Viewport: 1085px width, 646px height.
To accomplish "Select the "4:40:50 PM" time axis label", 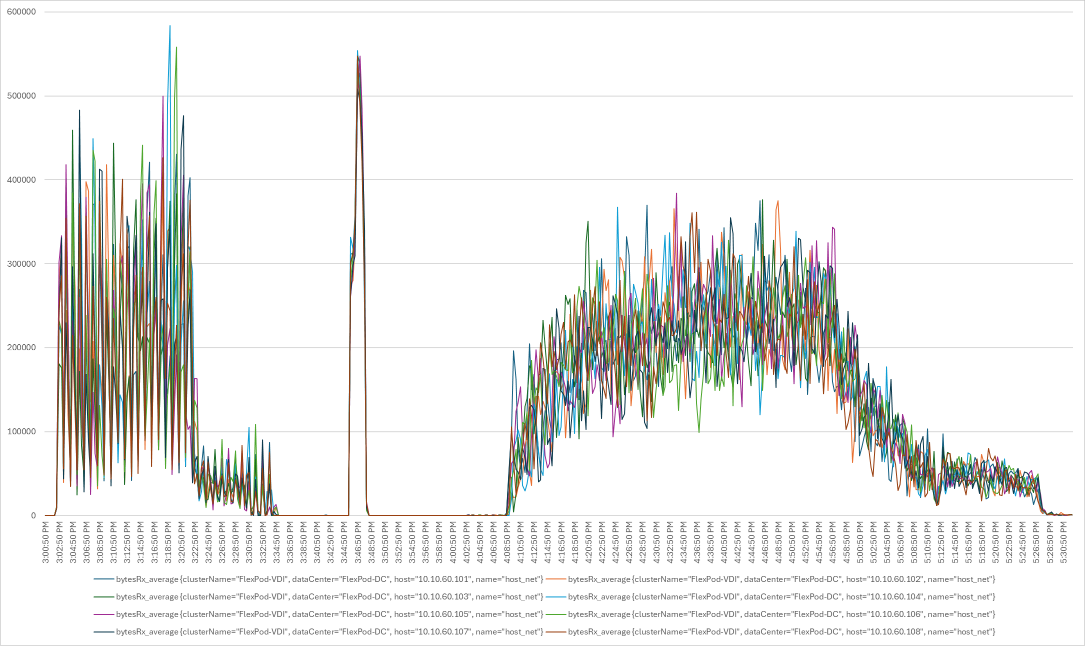I will 724,542.
